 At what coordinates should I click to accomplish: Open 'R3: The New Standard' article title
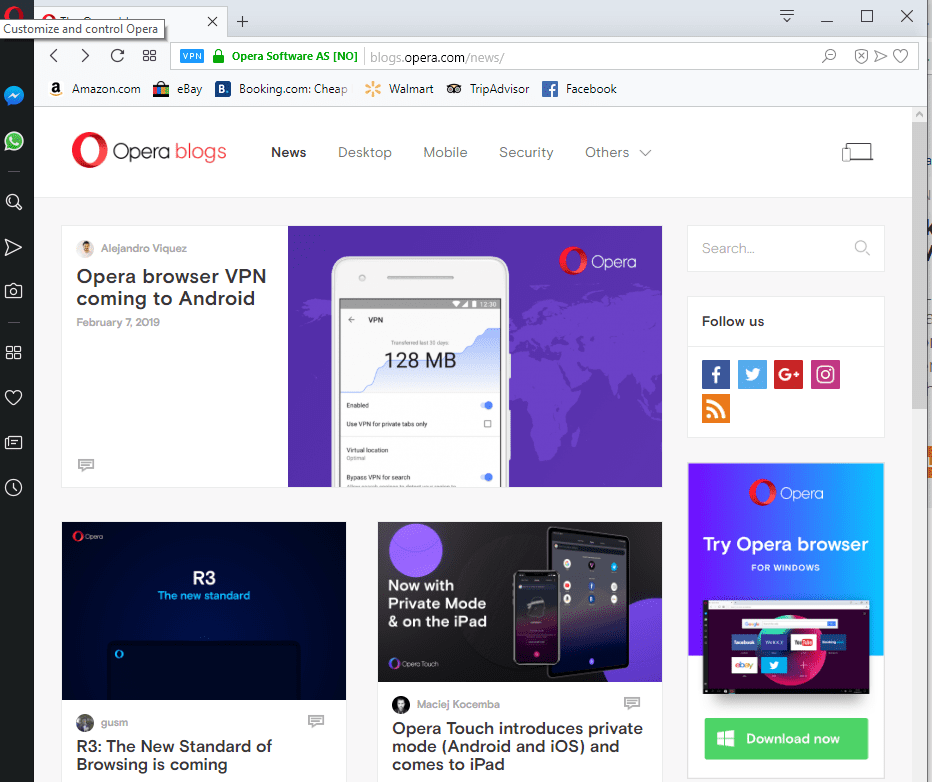[174, 755]
